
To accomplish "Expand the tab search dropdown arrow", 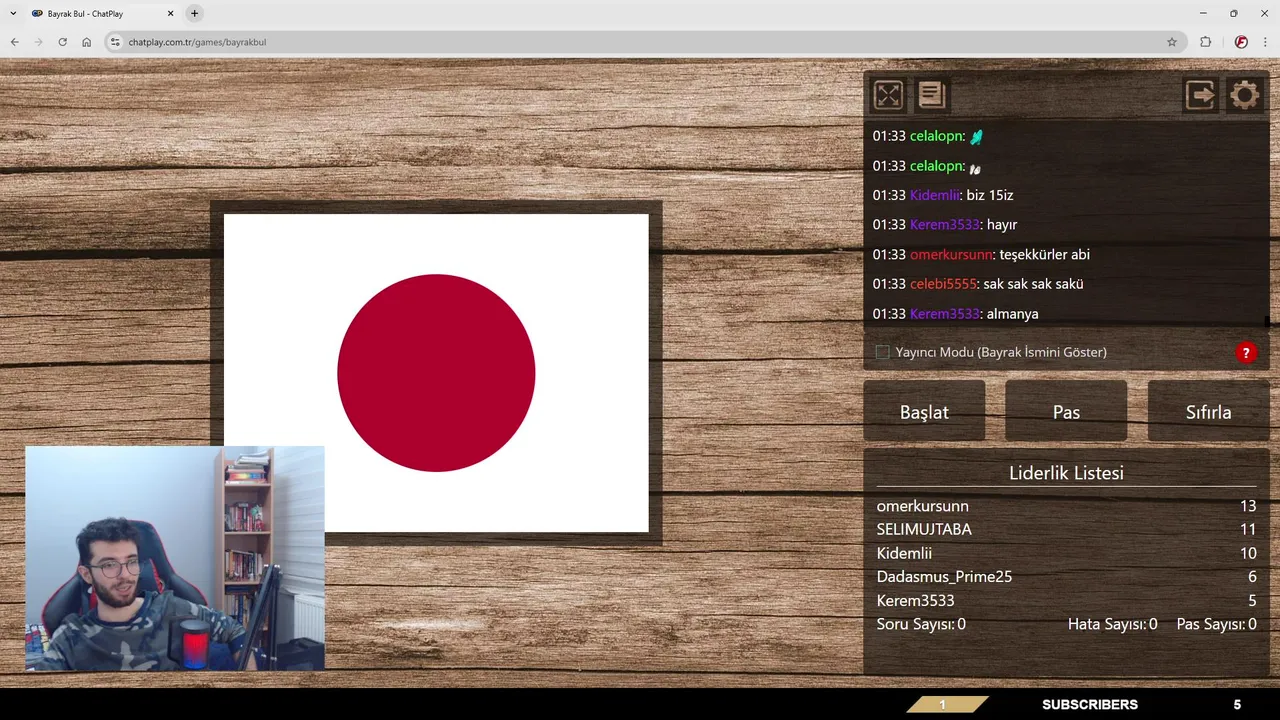I will 13,13.
